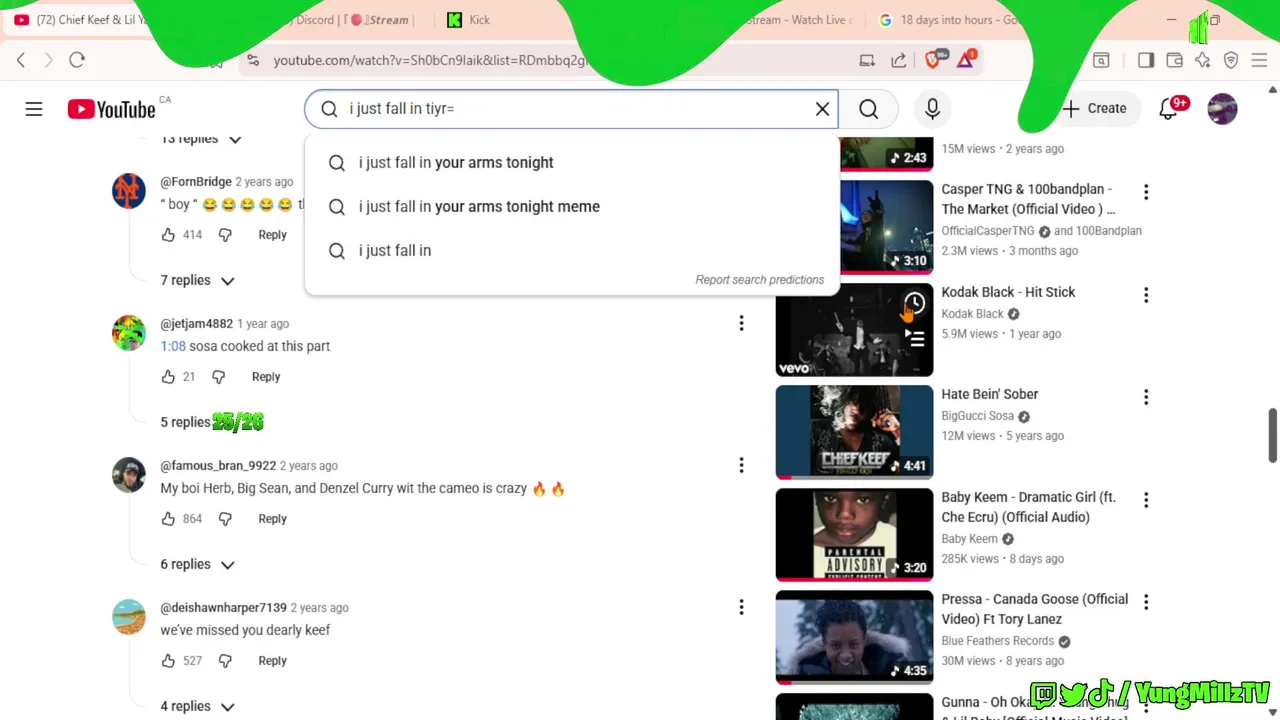The image size is (1280, 720).
Task: Reply to the @deishawnharper7139 comment
Action: pyautogui.click(x=272, y=661)
